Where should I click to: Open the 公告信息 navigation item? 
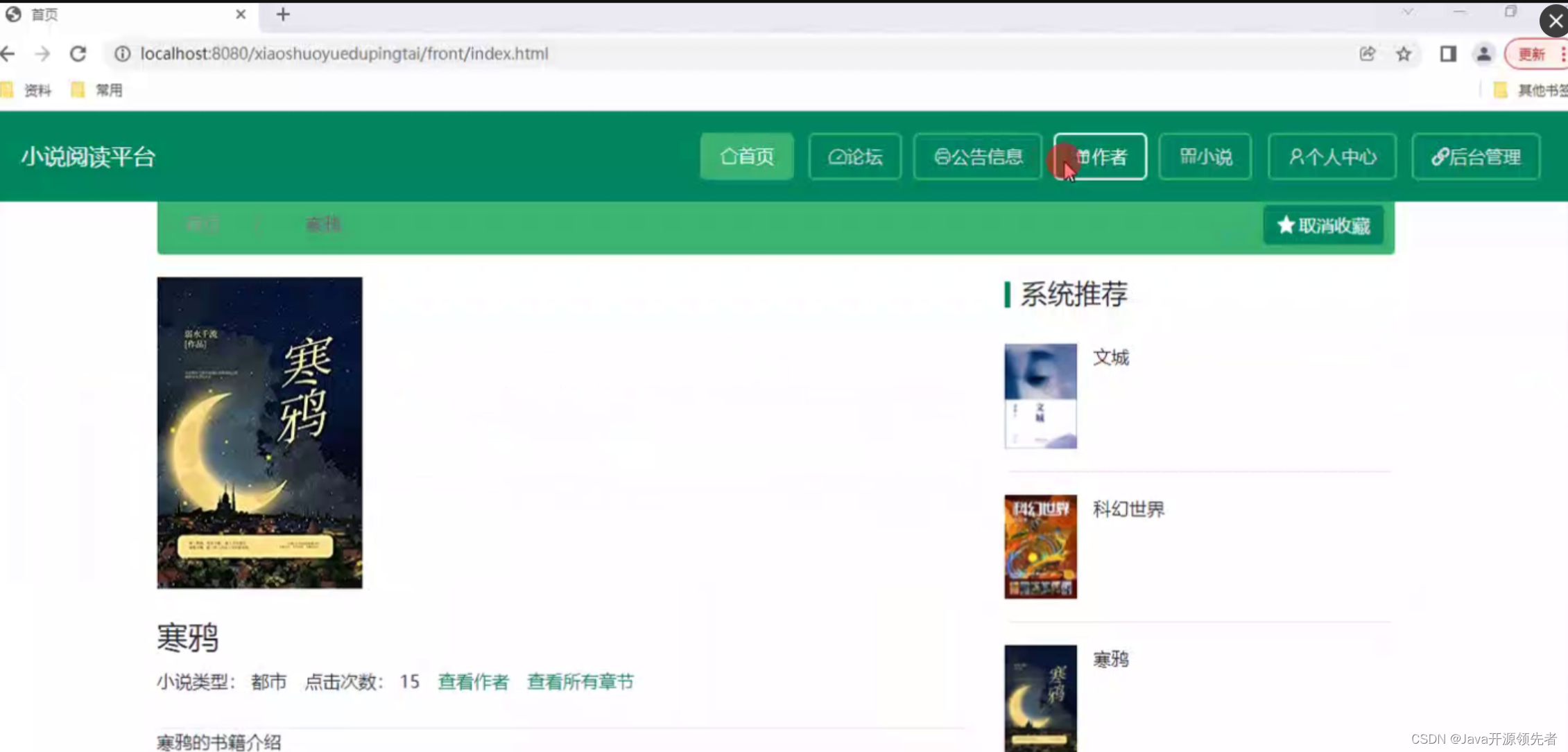(x=977, y=157)
